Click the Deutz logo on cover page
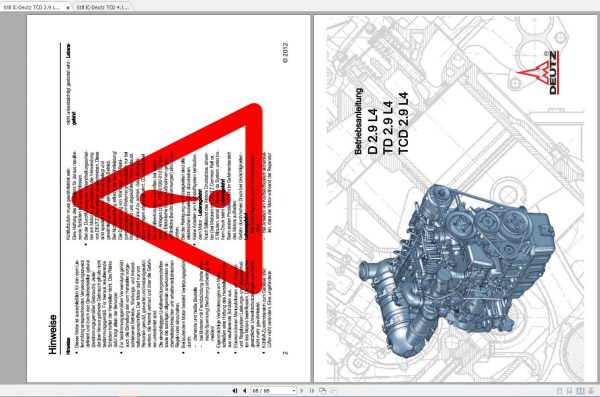 point(538,73)
